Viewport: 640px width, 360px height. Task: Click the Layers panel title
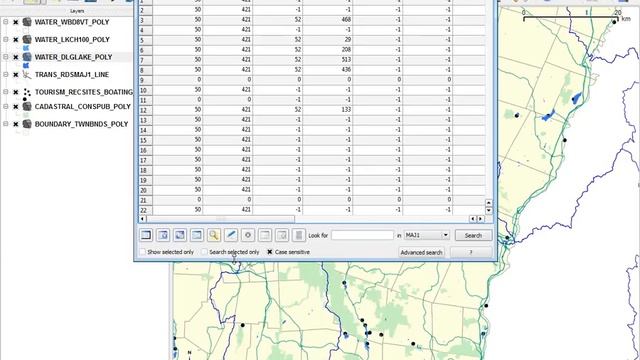point(77,11)
